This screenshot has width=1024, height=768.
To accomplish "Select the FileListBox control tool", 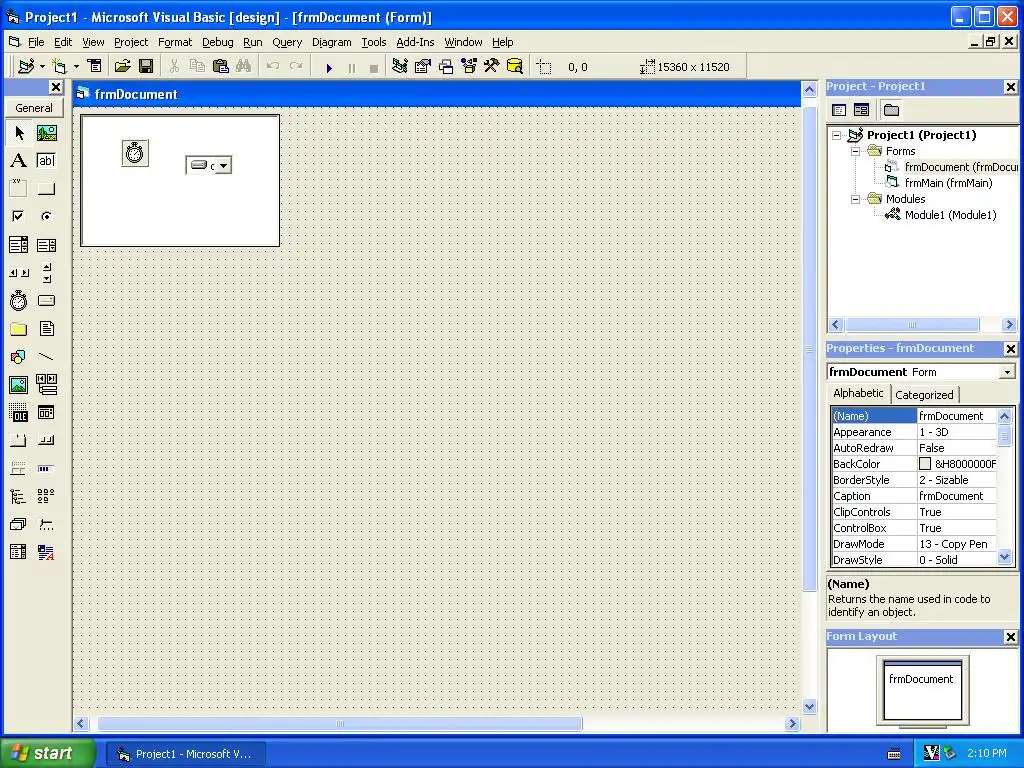I will [46, 328].
